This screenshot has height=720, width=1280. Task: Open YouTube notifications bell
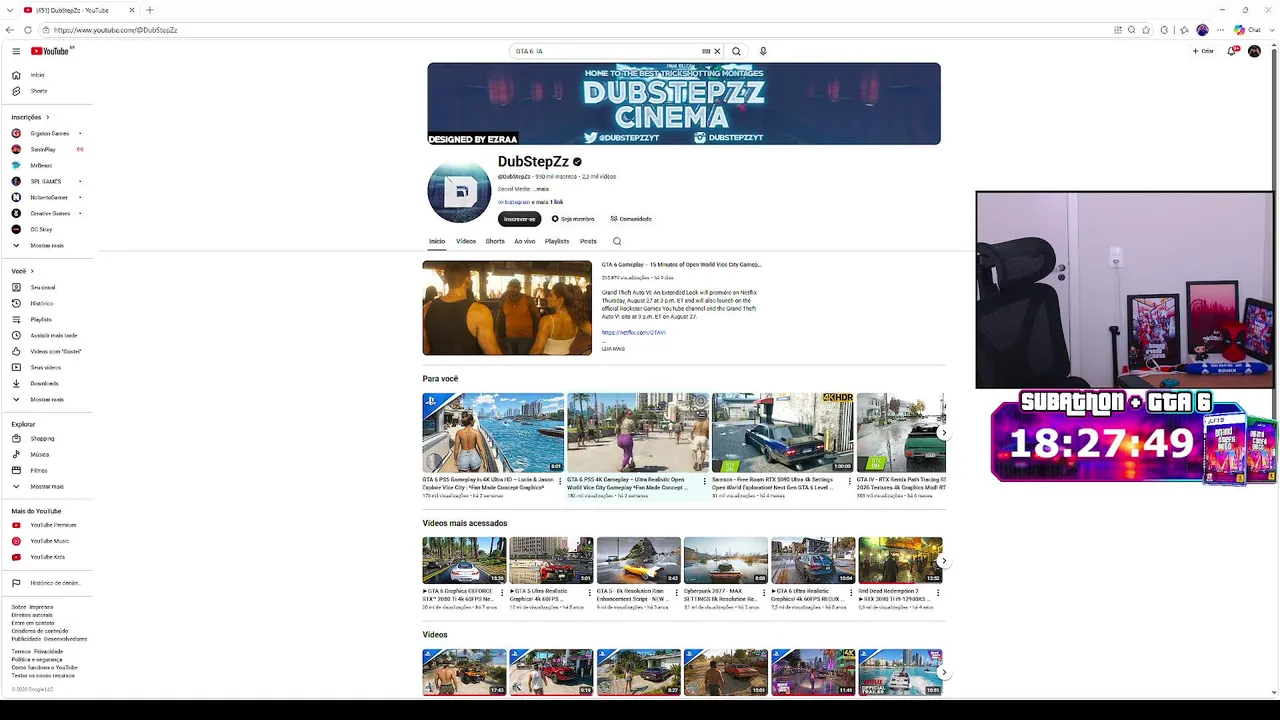pos(1232,51)
